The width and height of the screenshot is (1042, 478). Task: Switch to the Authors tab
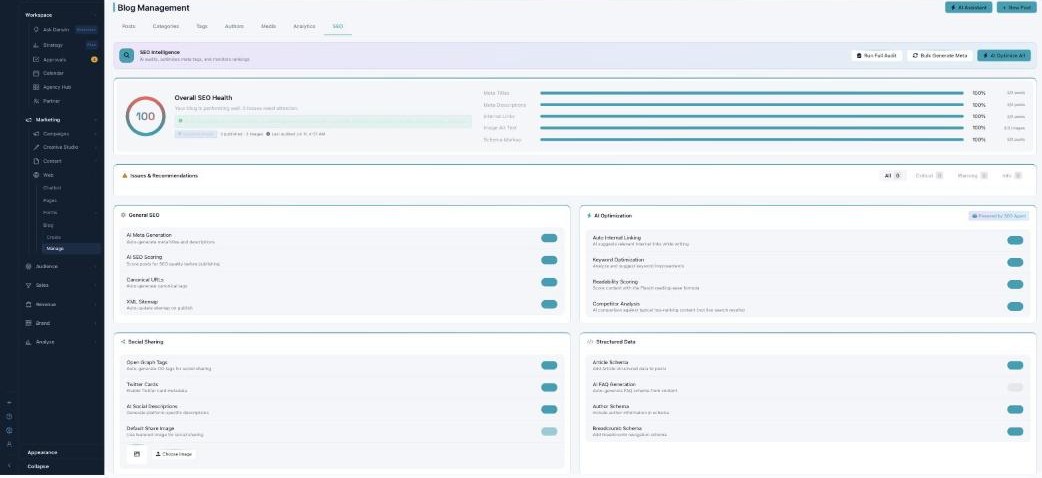(234, 26)
